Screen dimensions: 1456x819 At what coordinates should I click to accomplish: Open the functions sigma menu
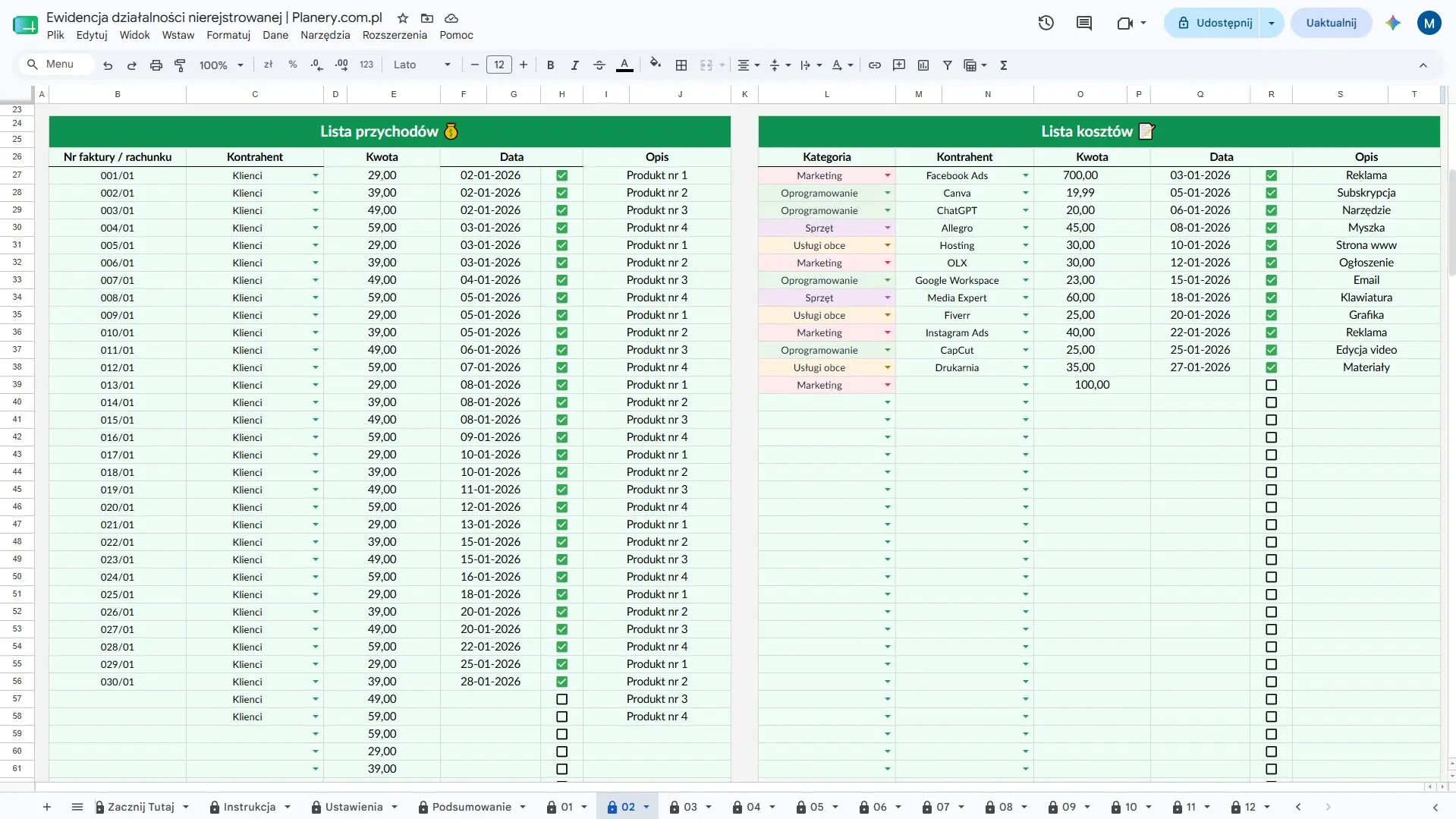pyautogui.click(x=1004, y=65)
